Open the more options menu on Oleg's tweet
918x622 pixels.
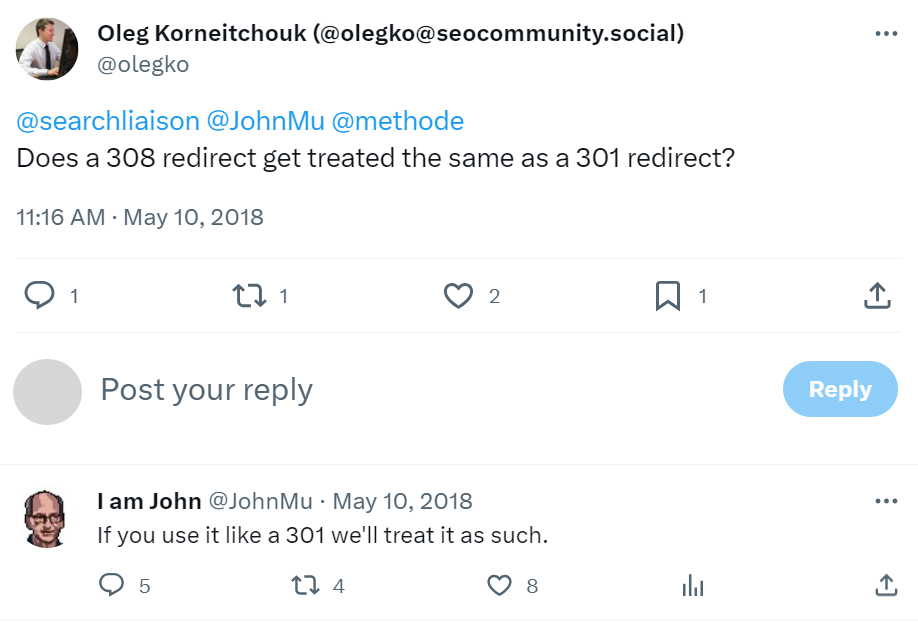(886, 33)
